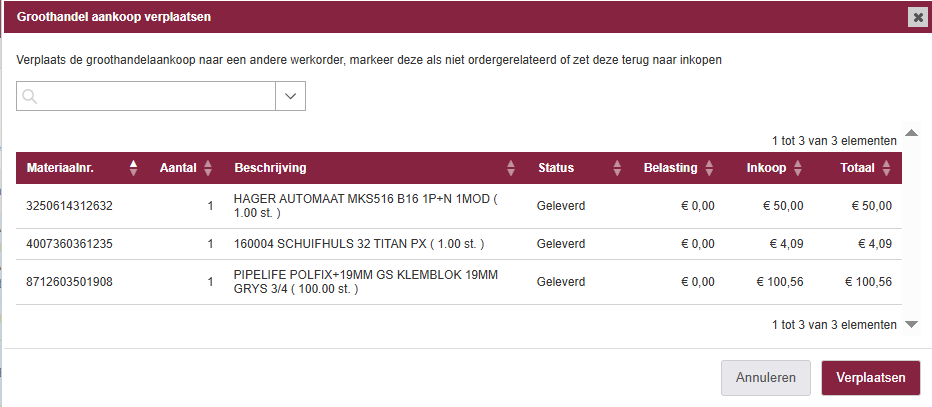The height and width of the screenshot is (407, 932).
Task: Open the work order dropdown arrow
Action: (290, 96)
